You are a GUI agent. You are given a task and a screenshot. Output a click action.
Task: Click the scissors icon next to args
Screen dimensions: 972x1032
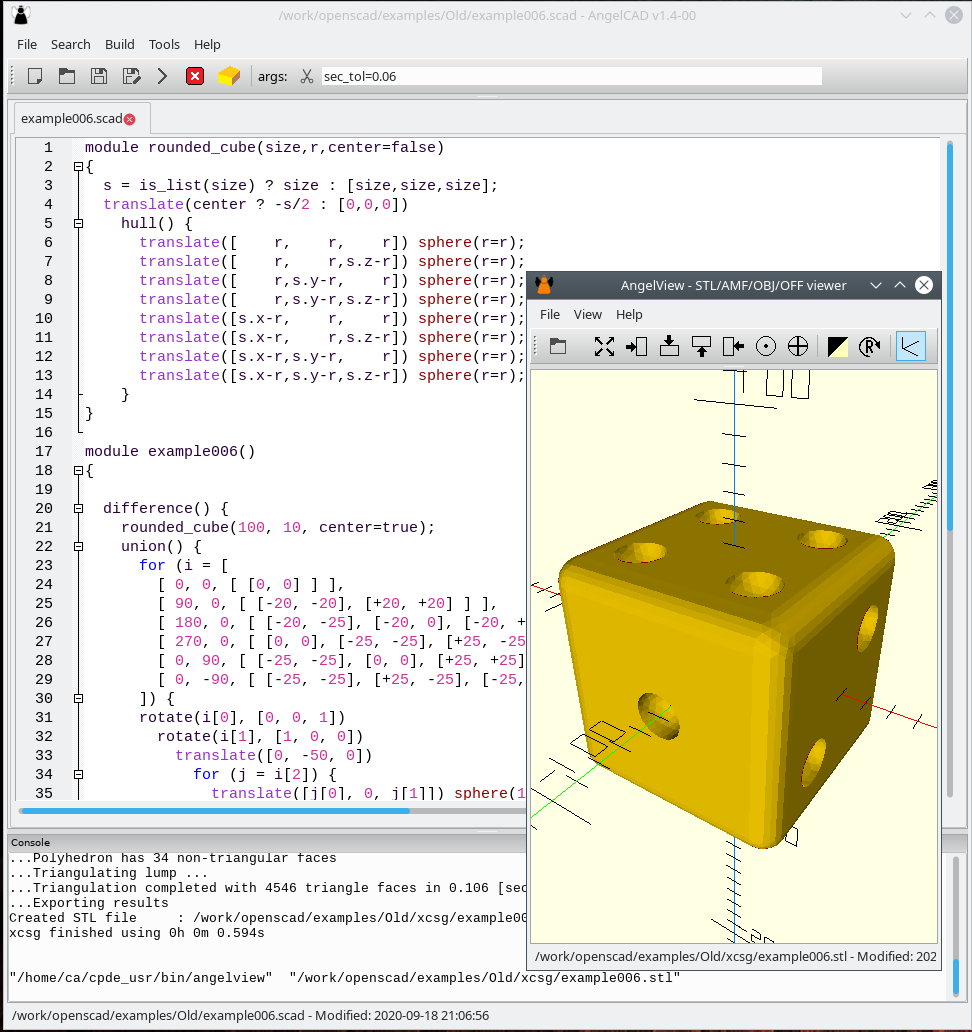coord(306,76)
